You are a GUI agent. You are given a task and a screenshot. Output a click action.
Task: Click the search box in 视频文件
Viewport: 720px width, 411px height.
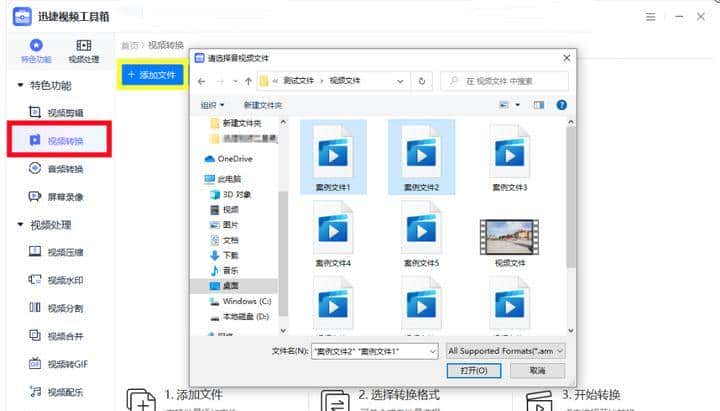click(x=504, y=81)
